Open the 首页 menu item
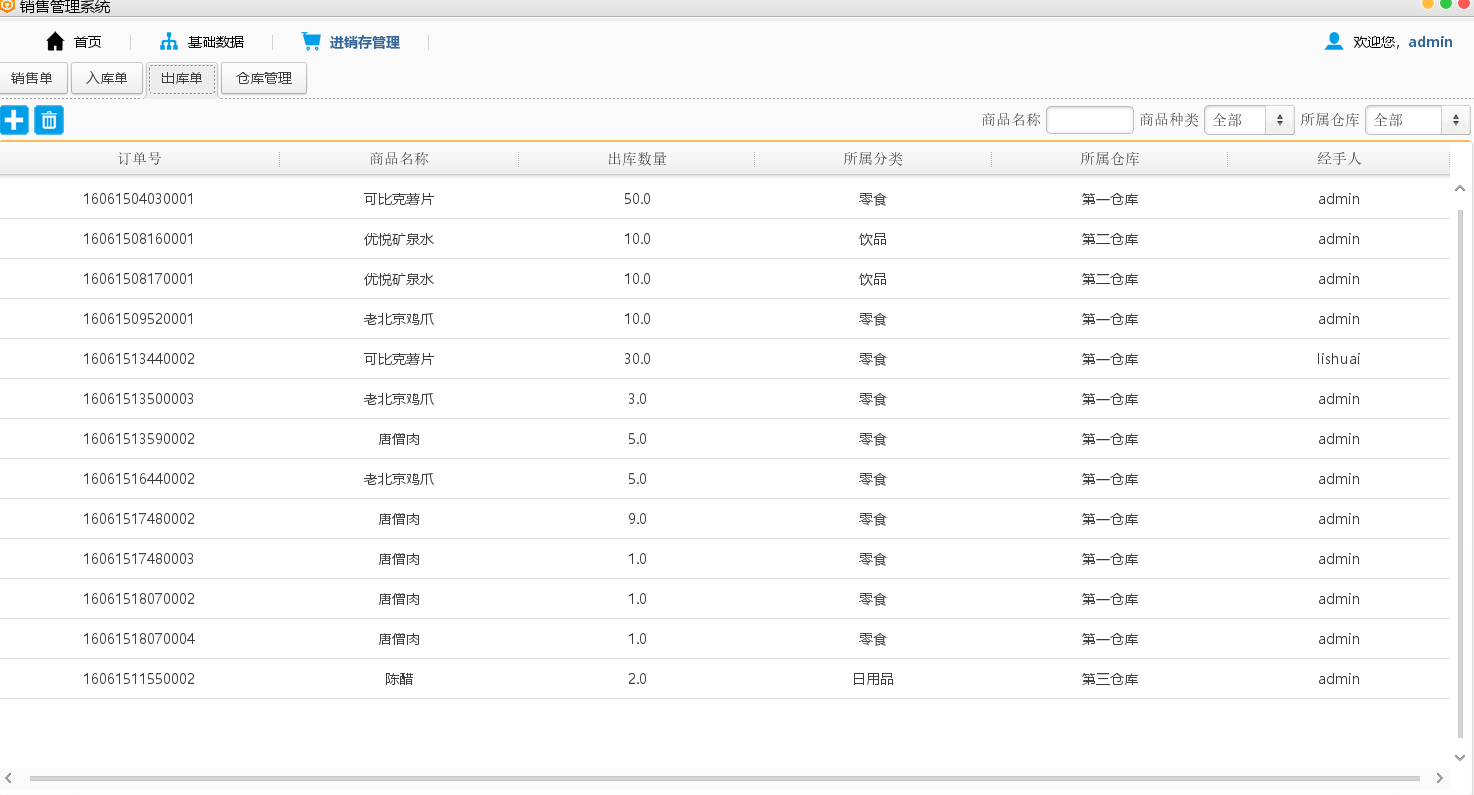The width and height of the screenshot is (1474, 795). 88,42
